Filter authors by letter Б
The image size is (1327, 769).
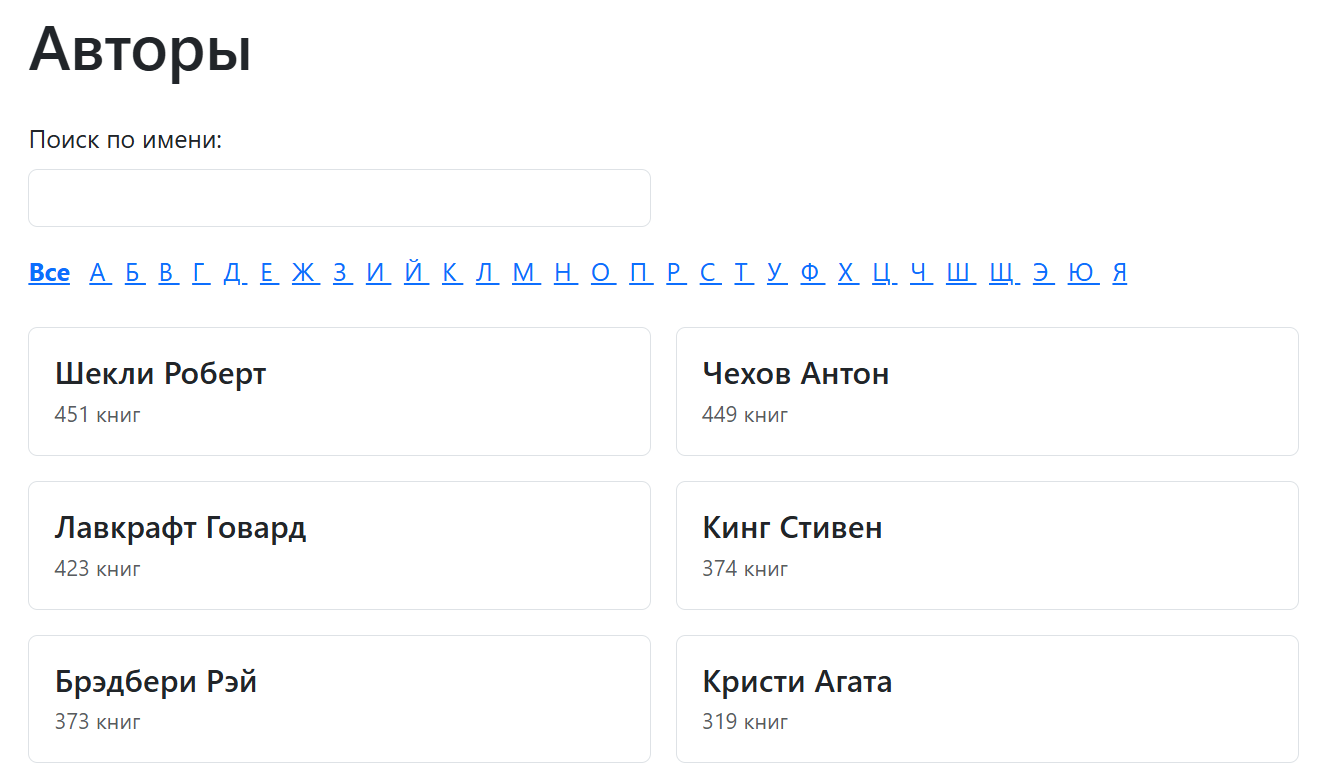pos(134,272)
